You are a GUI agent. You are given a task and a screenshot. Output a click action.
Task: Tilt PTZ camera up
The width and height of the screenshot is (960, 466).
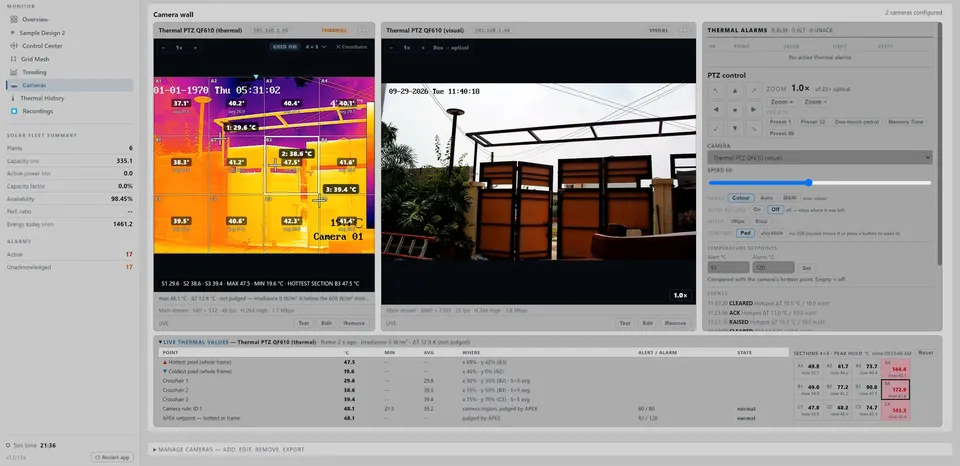tap(735, 91)
